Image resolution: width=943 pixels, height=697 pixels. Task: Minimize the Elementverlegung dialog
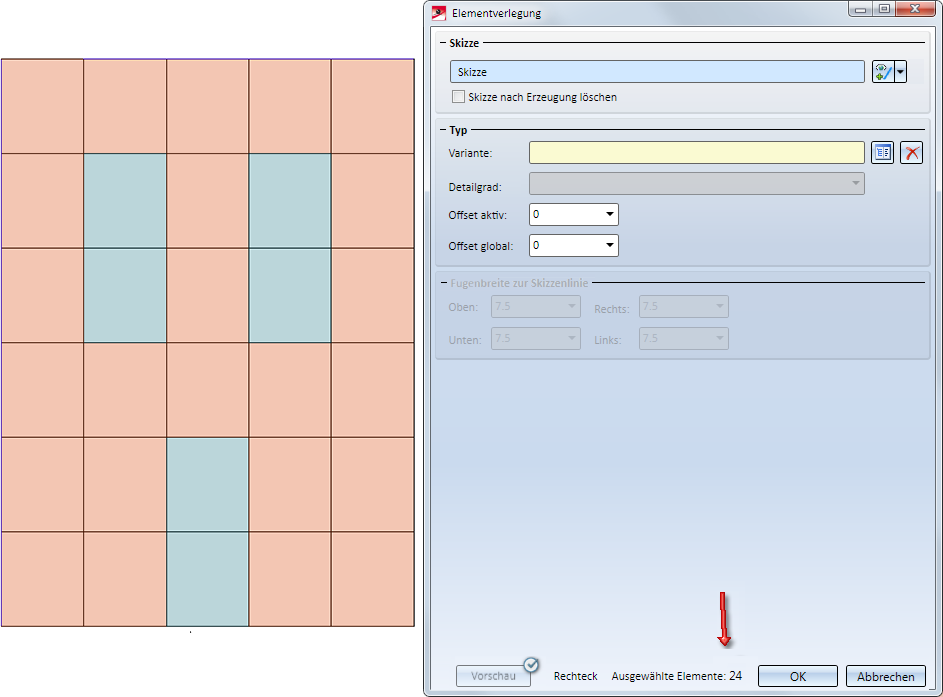click(861, 9)
